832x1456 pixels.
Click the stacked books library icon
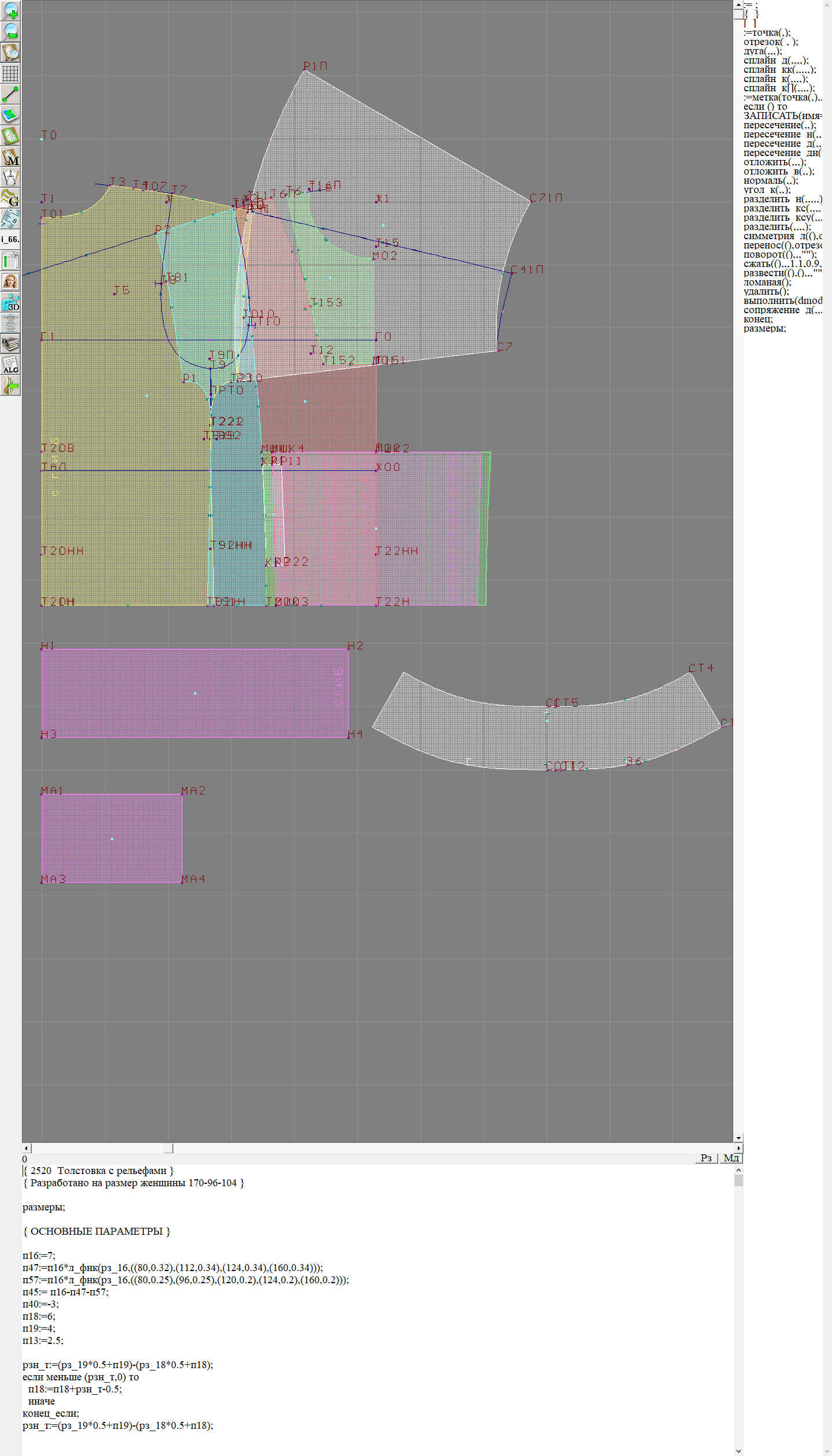(10, 344)
